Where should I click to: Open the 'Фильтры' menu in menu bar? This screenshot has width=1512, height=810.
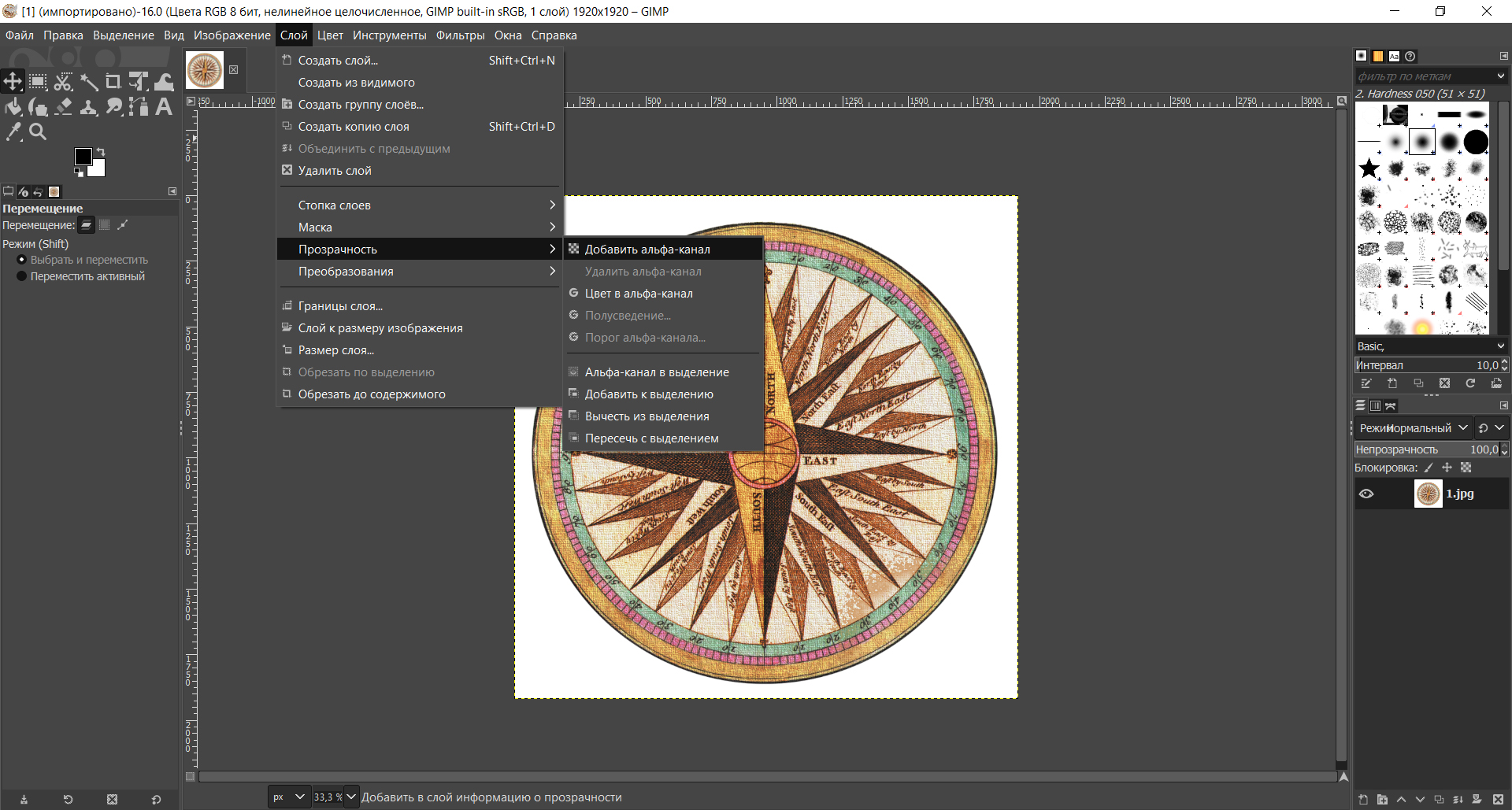[460, 35]
